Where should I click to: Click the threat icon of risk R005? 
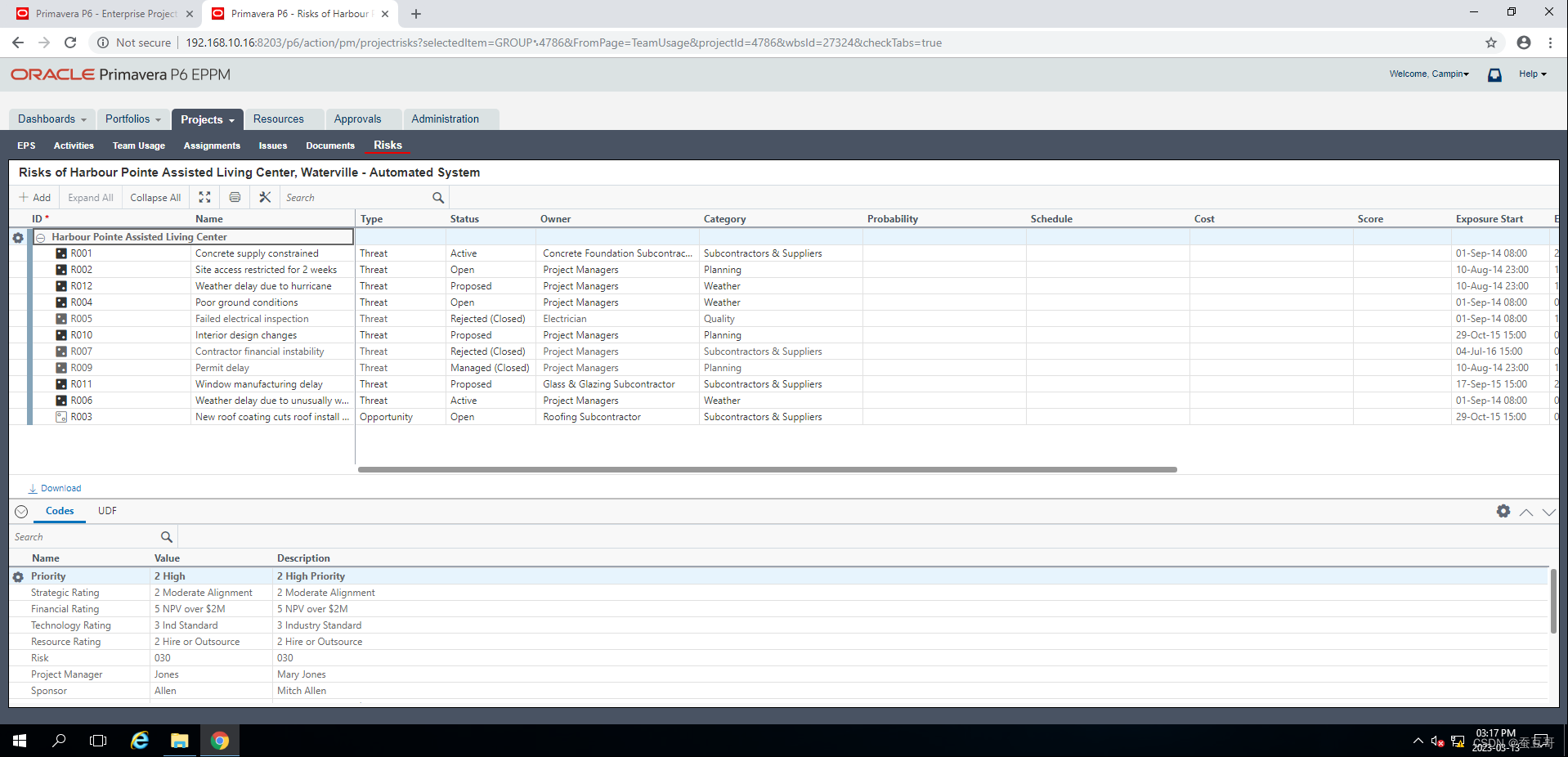click(x=61, y=319)
